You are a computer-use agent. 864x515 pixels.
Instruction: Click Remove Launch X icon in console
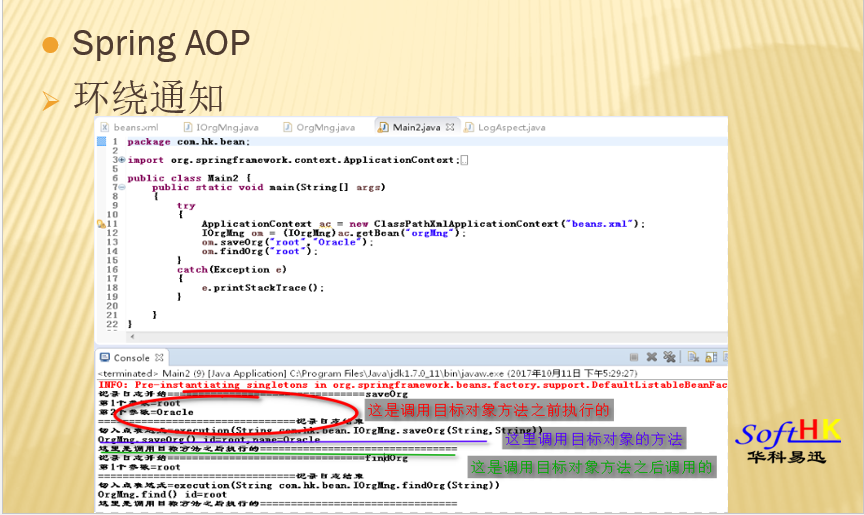[x=651, y=357]
